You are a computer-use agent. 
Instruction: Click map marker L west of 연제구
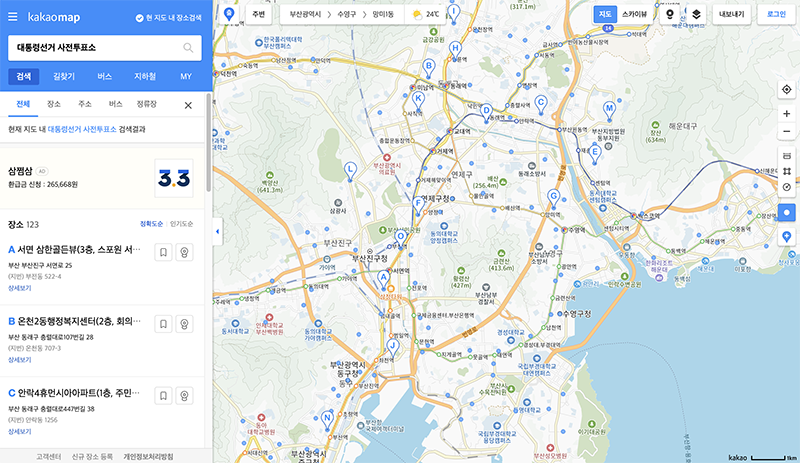tap(350, 171)
